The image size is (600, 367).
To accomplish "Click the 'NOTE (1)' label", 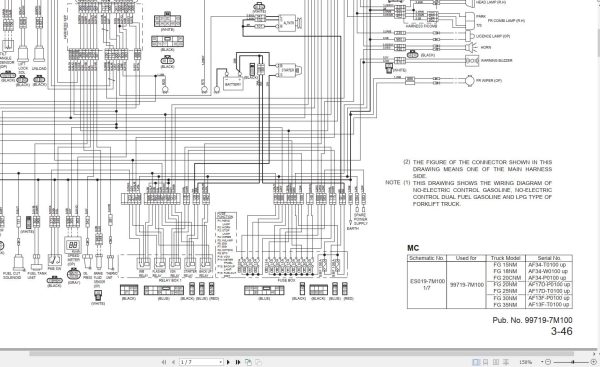I will [x=398, y=183].
